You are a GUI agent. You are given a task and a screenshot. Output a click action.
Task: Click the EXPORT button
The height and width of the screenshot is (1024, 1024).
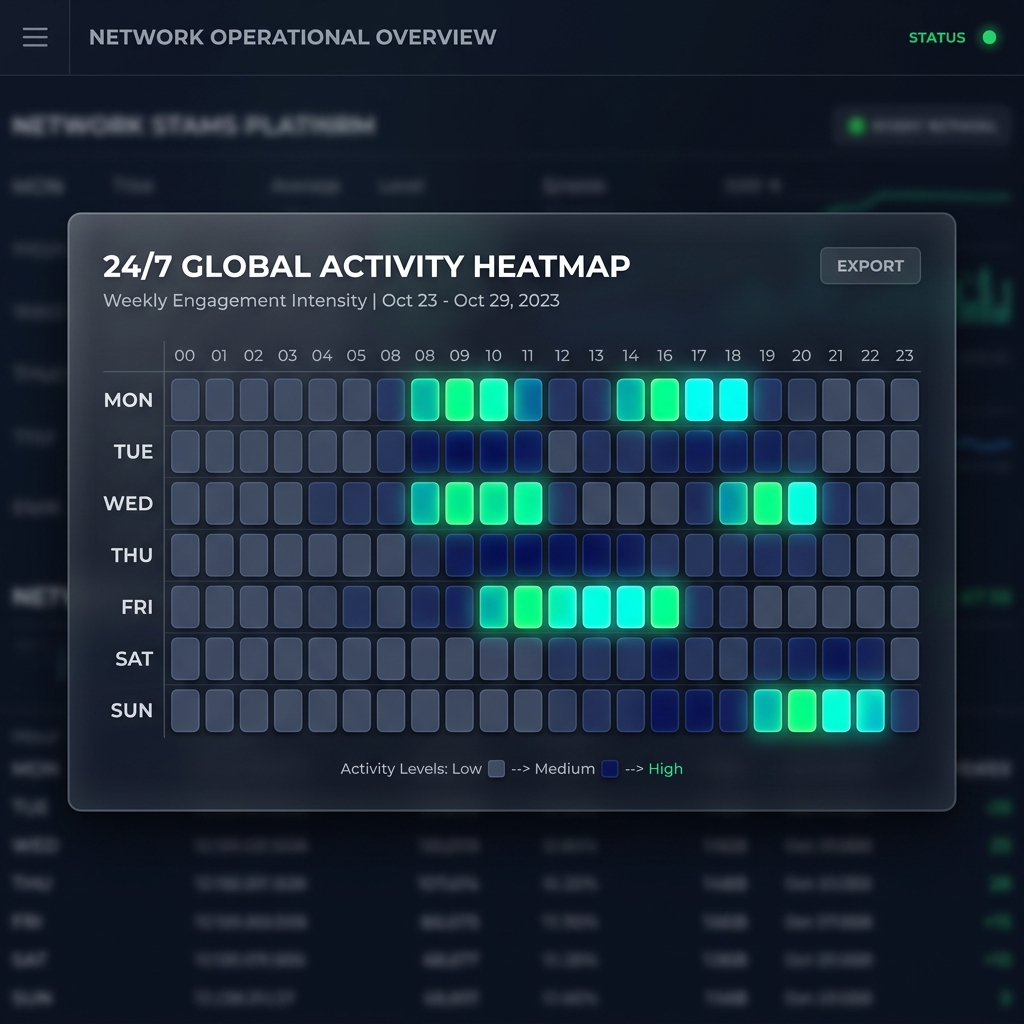coord(869,266)
